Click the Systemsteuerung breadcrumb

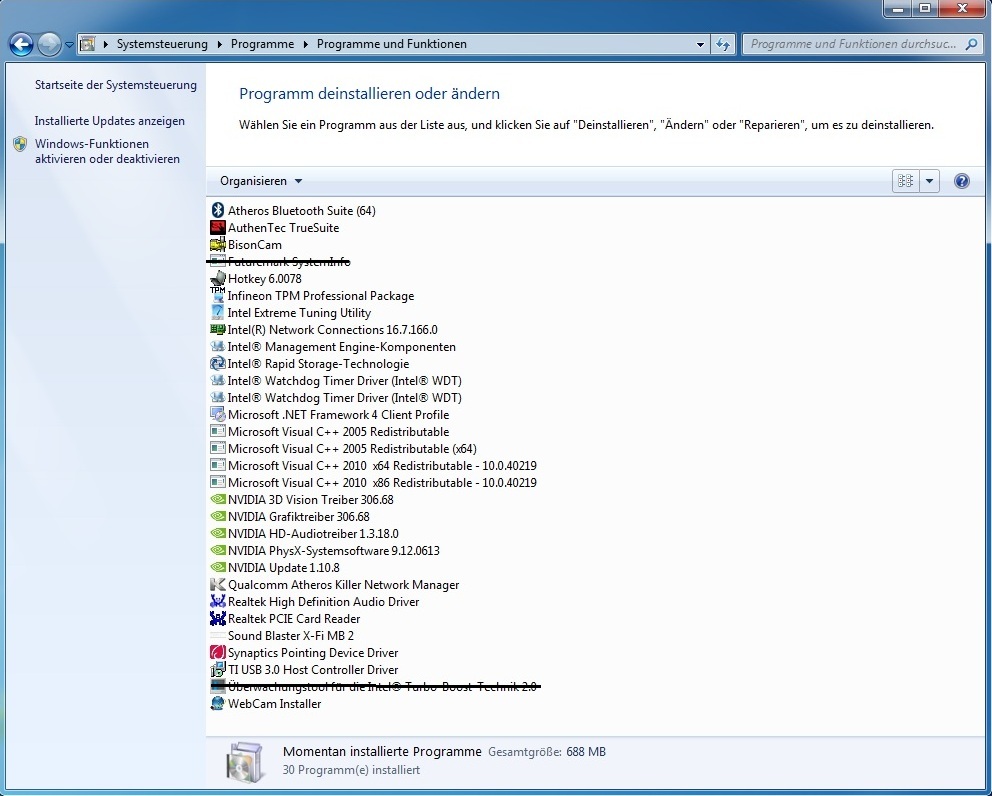[162, 44]
